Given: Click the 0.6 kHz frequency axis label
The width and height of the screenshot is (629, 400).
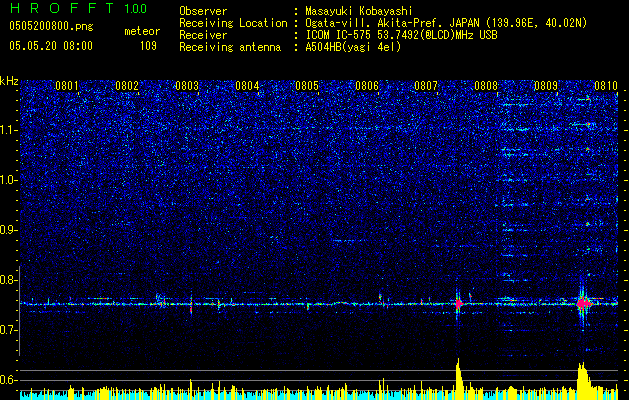Looking at the screenshot, I should (7, 380).
